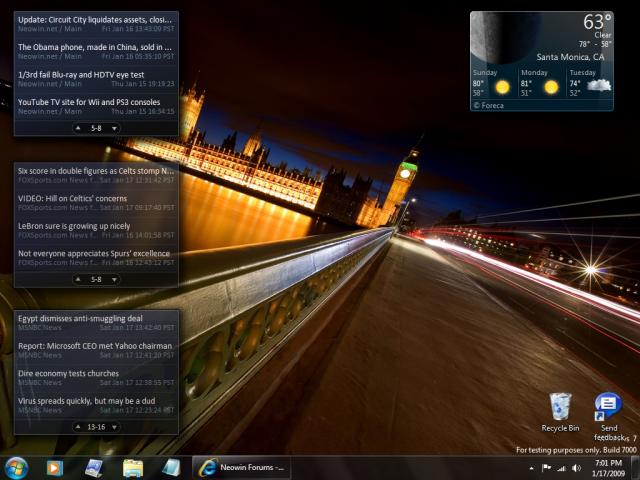
Task: Open the network signal tray icon
Action: pyautogui.click(x=562, y=469)
